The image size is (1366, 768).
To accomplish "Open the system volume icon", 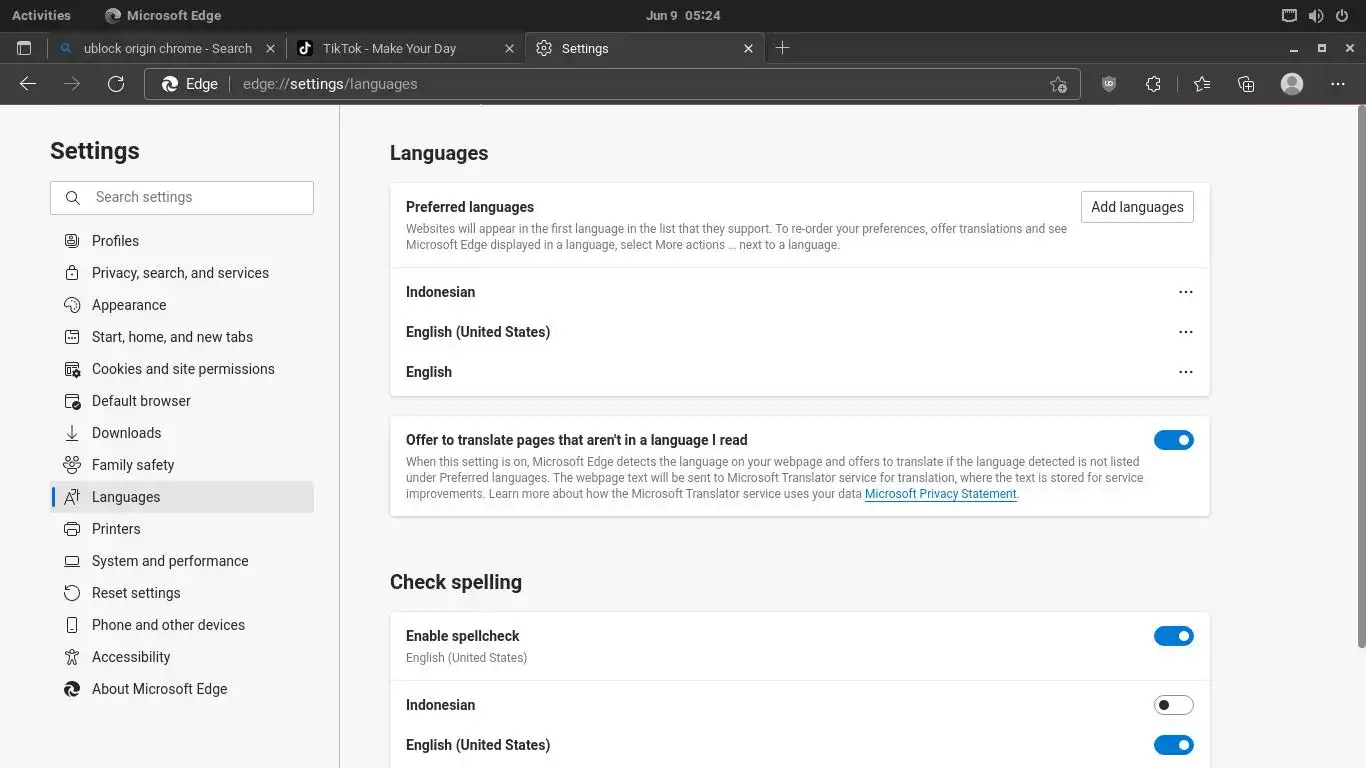I will click(x=1316, y=15).
